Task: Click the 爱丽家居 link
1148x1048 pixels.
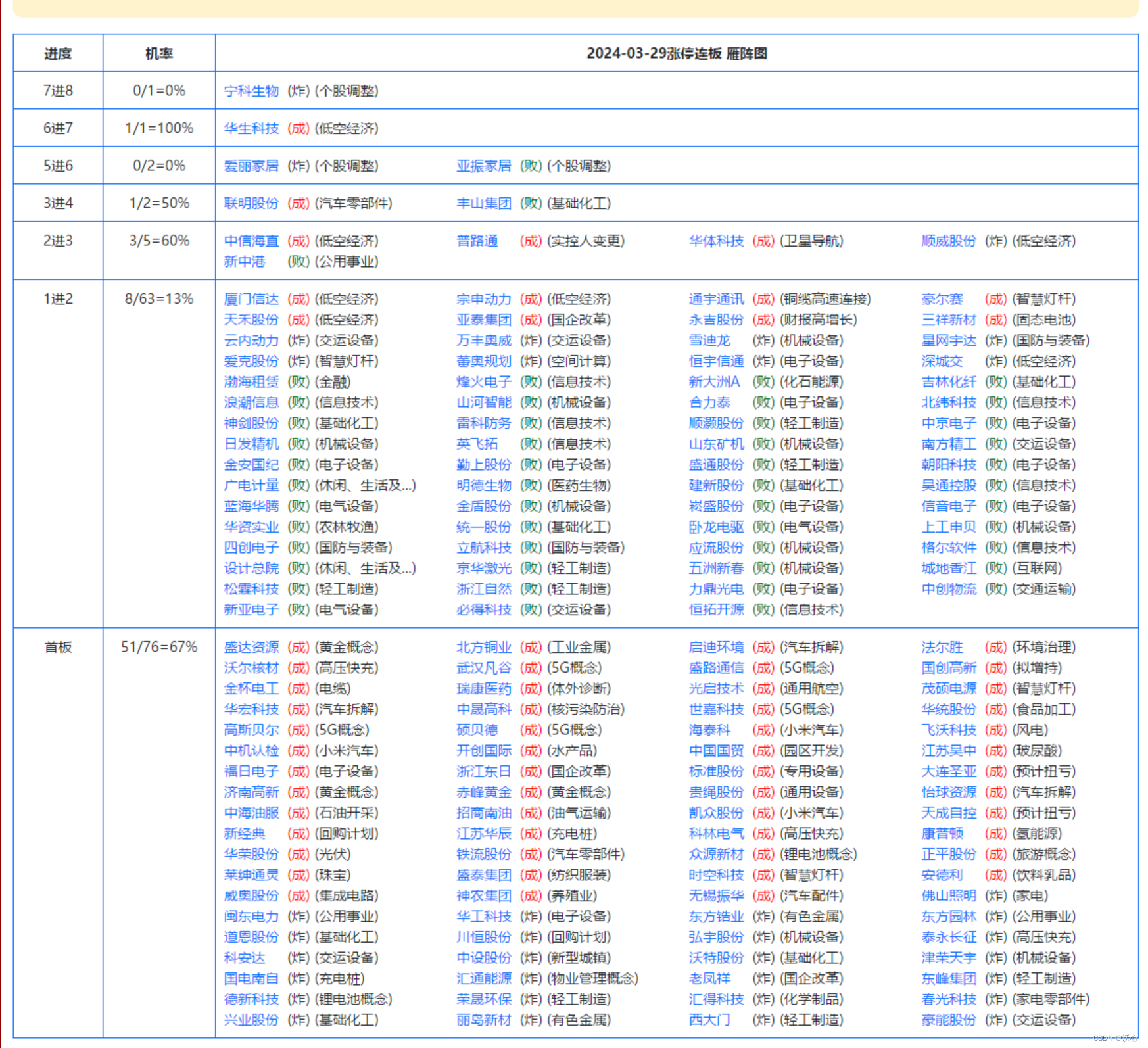Action: (251, 166)
